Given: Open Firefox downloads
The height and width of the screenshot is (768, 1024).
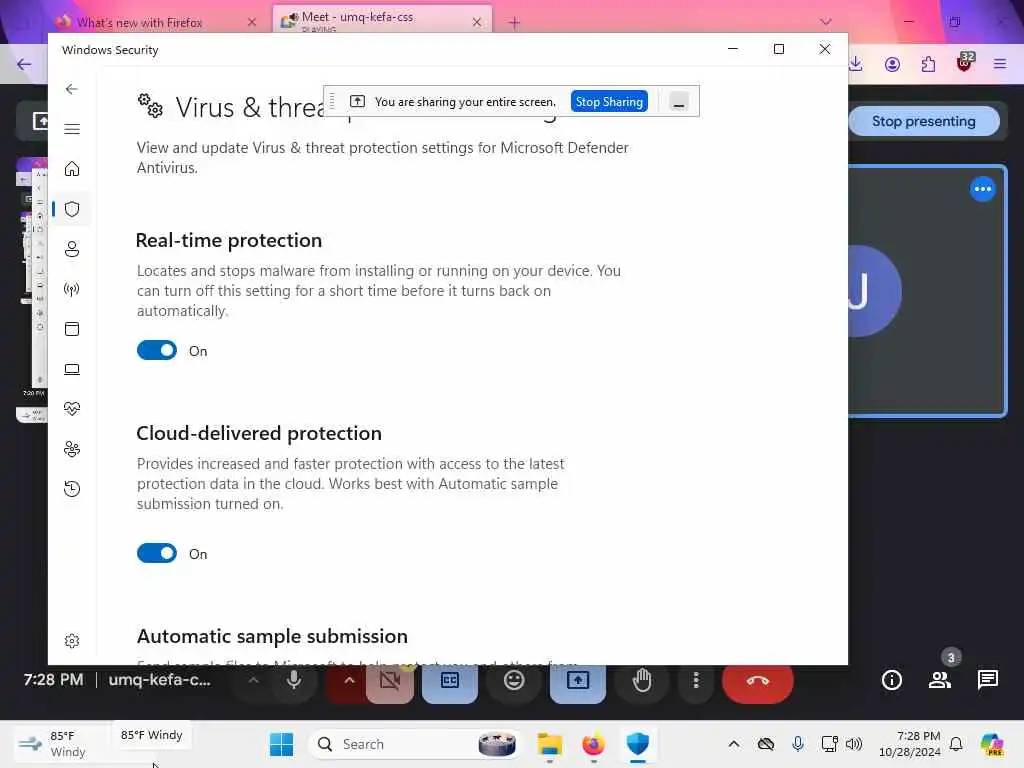Looking at the screenshot, I should click(x=856, y=64).
